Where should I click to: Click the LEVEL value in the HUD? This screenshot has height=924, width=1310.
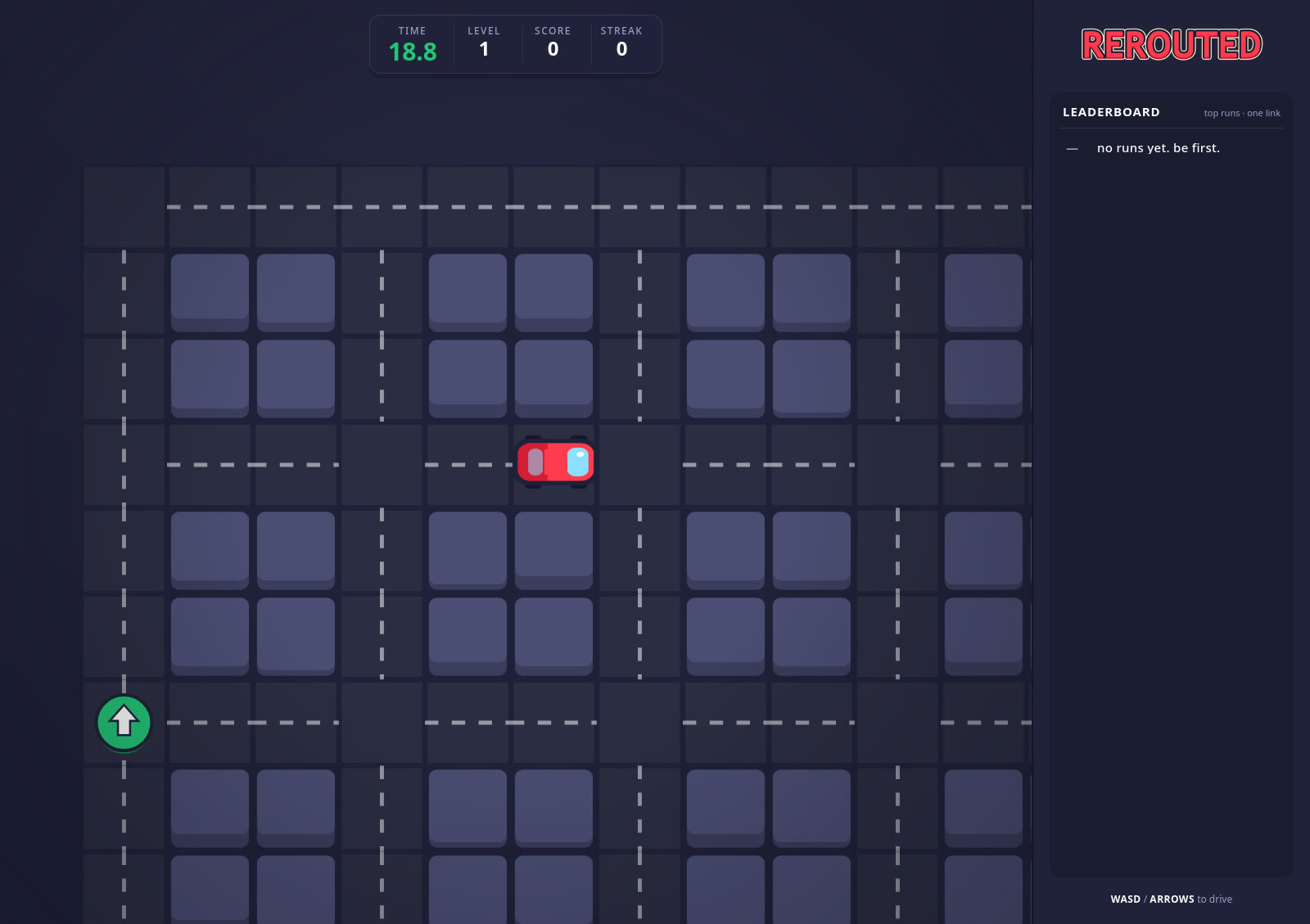pyautogui.click(x=484, y=49)
